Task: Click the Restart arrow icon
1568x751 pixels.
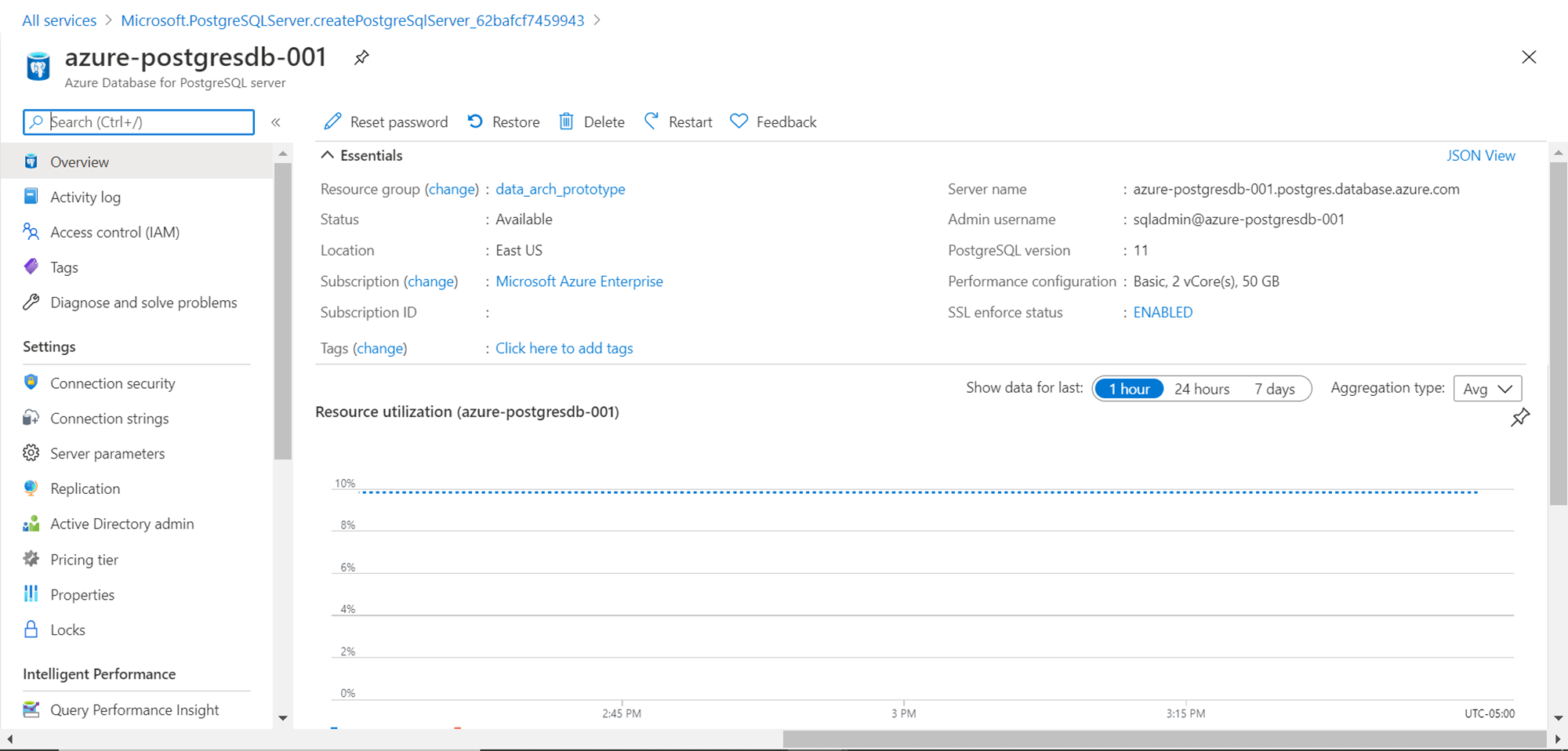Action: pos(652,122)
